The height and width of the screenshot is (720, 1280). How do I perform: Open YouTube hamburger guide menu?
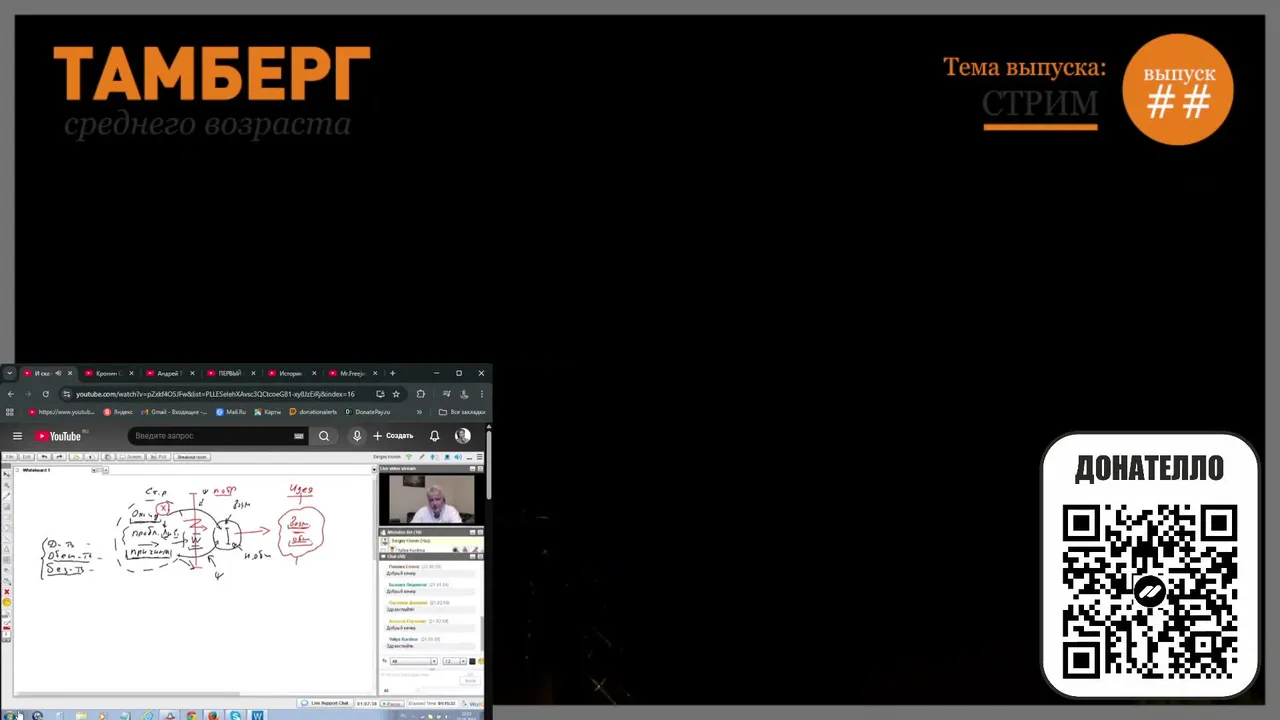(x=17, y=436)
